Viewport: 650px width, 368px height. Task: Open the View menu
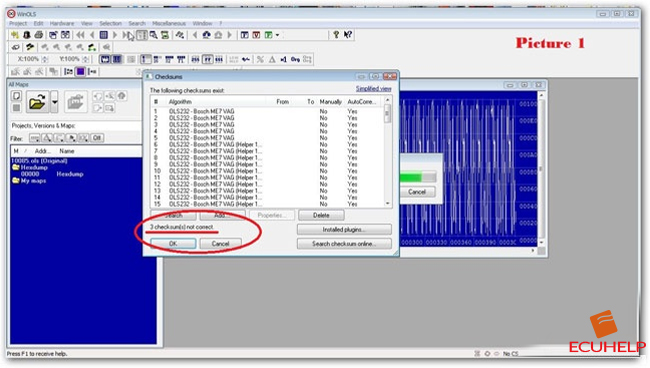(87, 24)
